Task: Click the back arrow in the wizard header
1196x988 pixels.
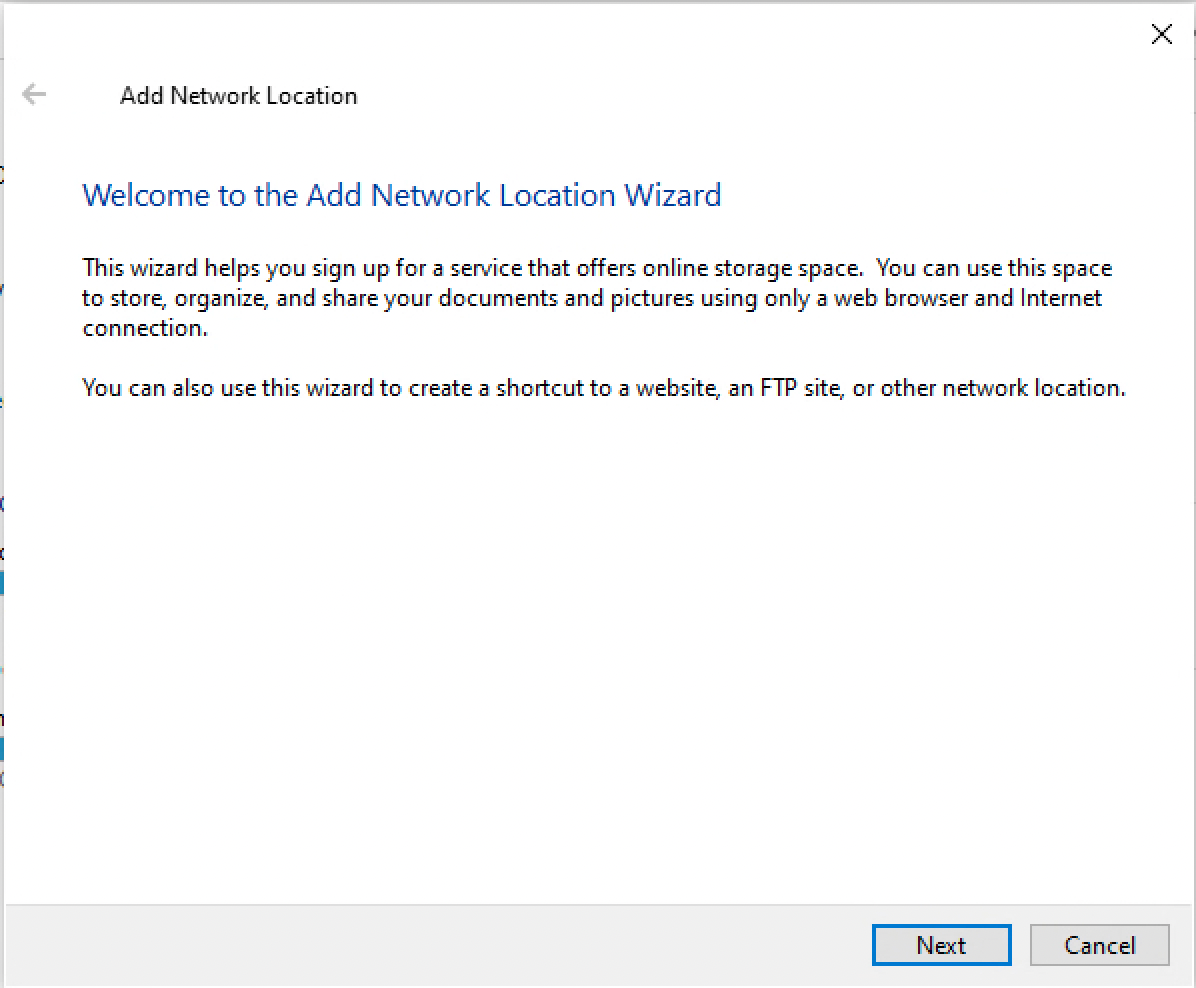Action: click(34, 95)
